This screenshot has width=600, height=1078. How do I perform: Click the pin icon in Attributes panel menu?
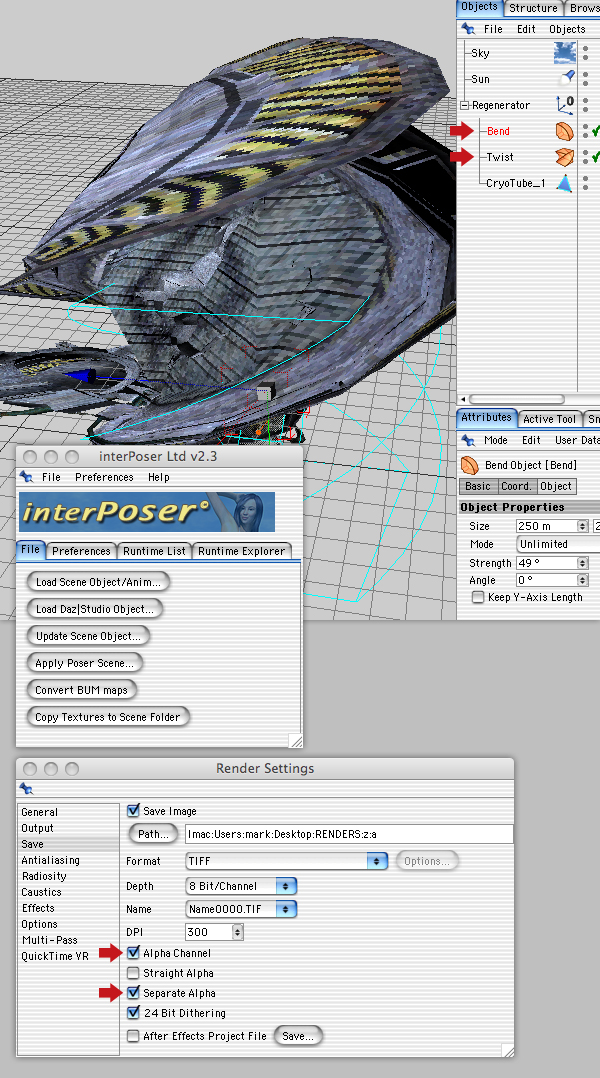(x=468, y=440)
